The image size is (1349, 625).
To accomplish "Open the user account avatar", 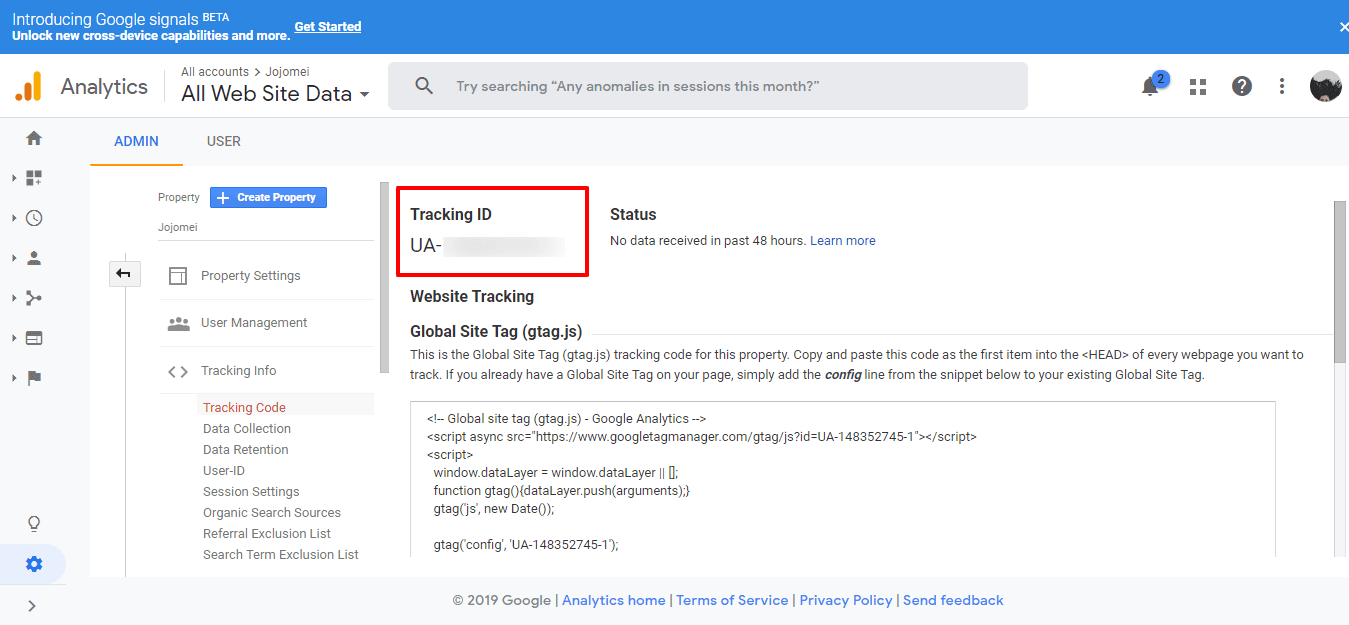I will tap(1326, 86).
